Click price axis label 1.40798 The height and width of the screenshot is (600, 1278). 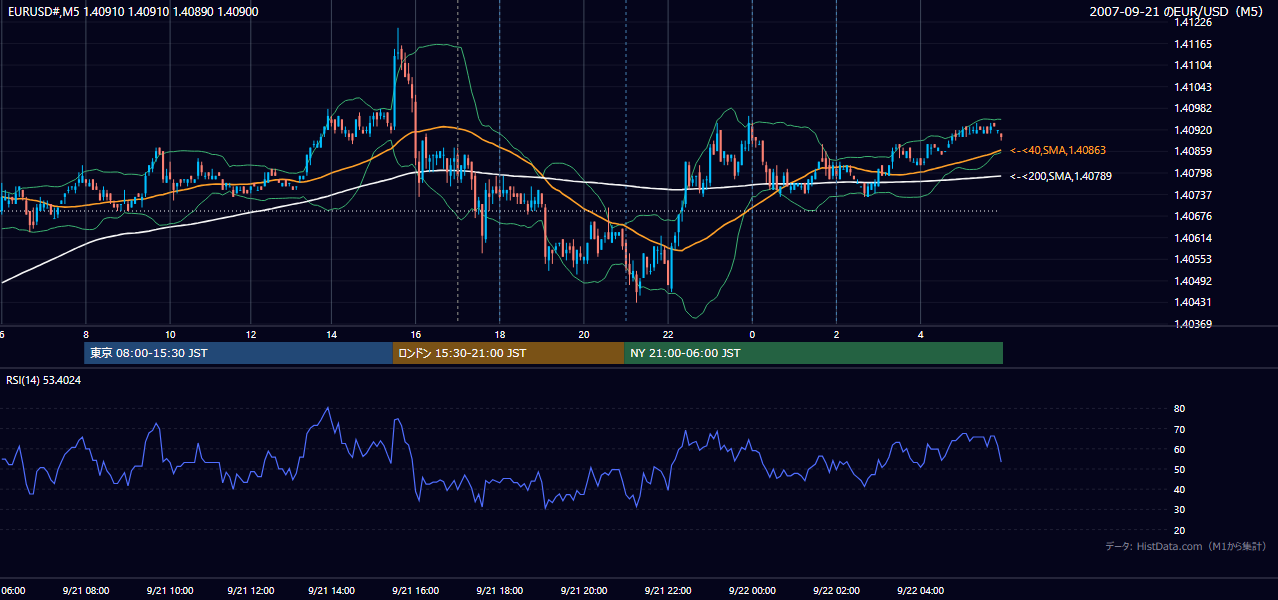pos(1192,173)
